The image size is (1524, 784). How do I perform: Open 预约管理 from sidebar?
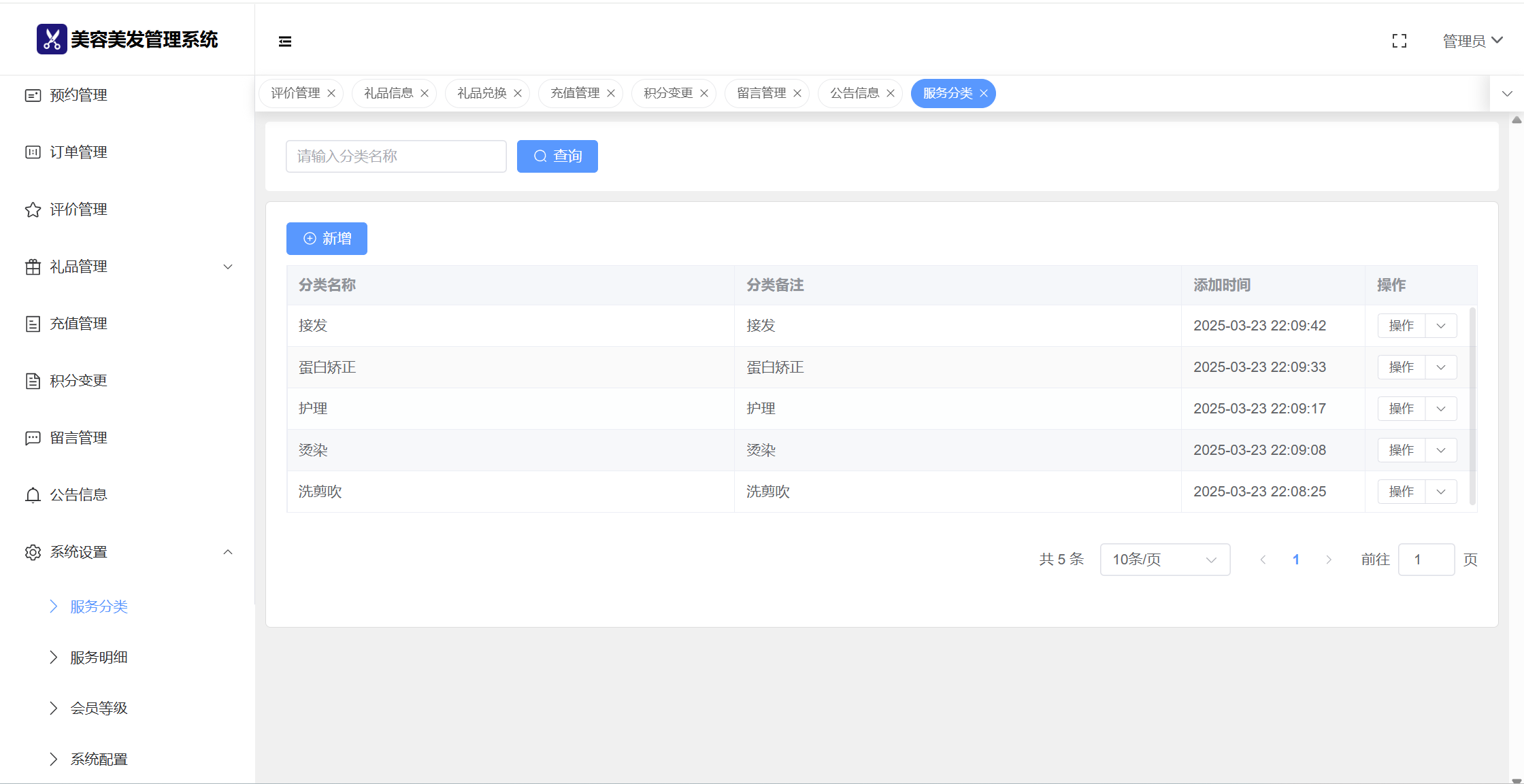tap(78, 95)
